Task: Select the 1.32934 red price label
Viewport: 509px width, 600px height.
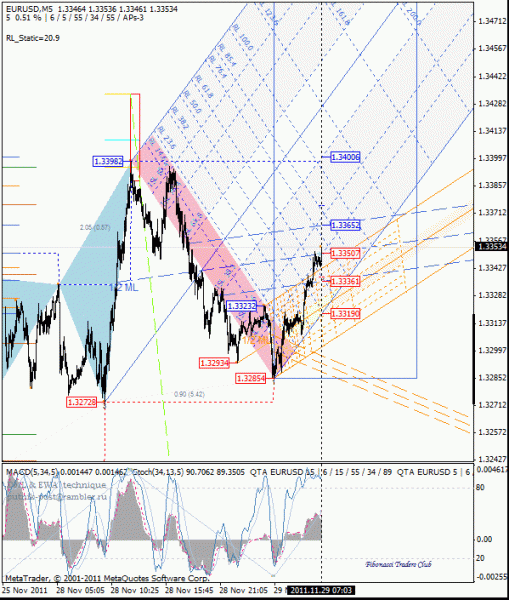Action: coord(214,363)
